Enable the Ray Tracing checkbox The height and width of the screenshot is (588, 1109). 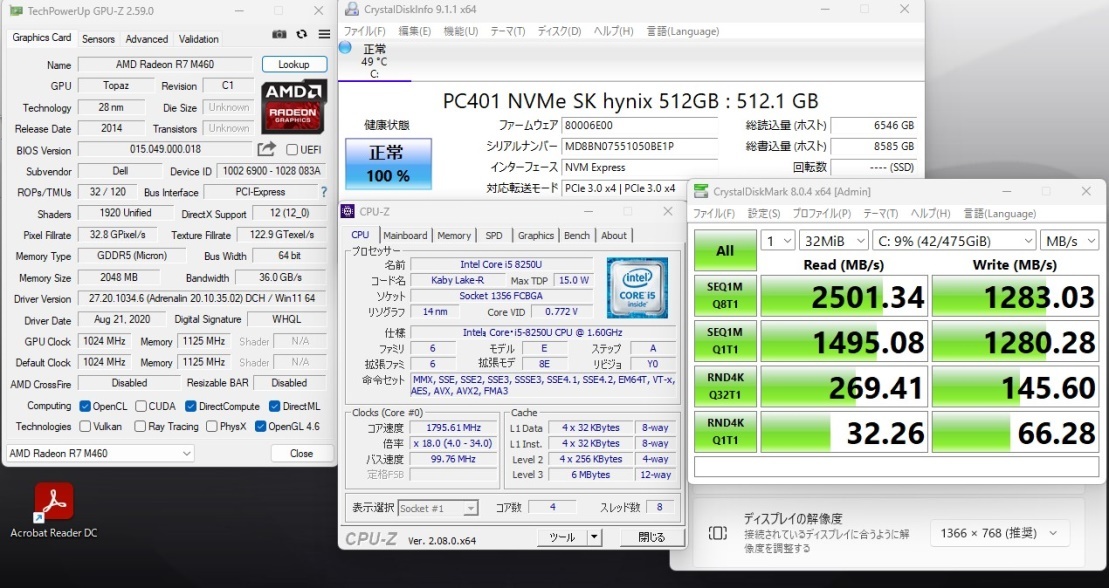pyautogui.click(x=140, y=427)
